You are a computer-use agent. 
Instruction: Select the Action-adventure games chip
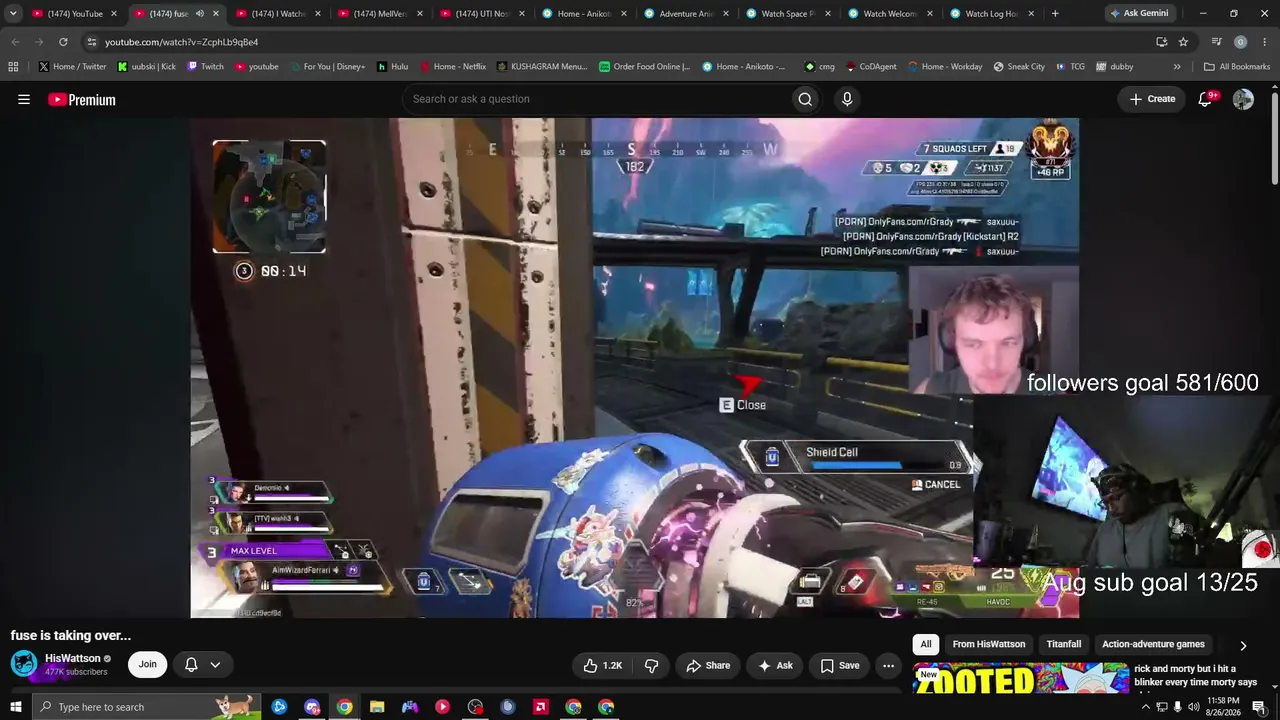click(1153, 645)
